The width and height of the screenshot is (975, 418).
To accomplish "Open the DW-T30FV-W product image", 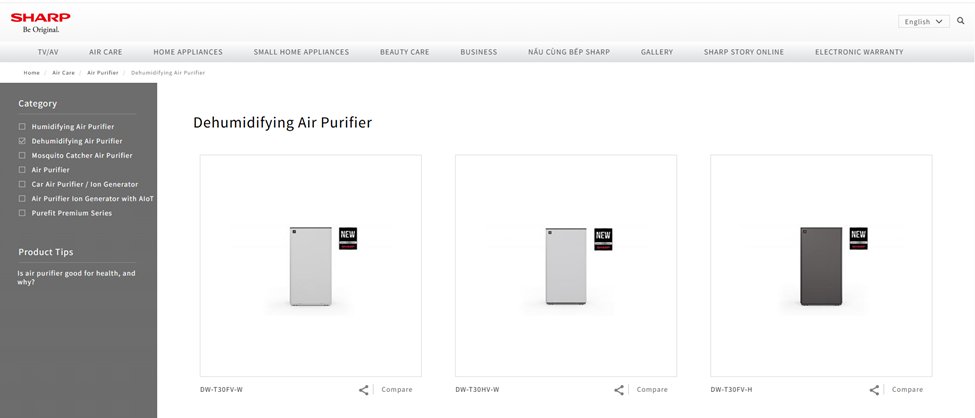I will pyautogui.click(x=311, y=266).
